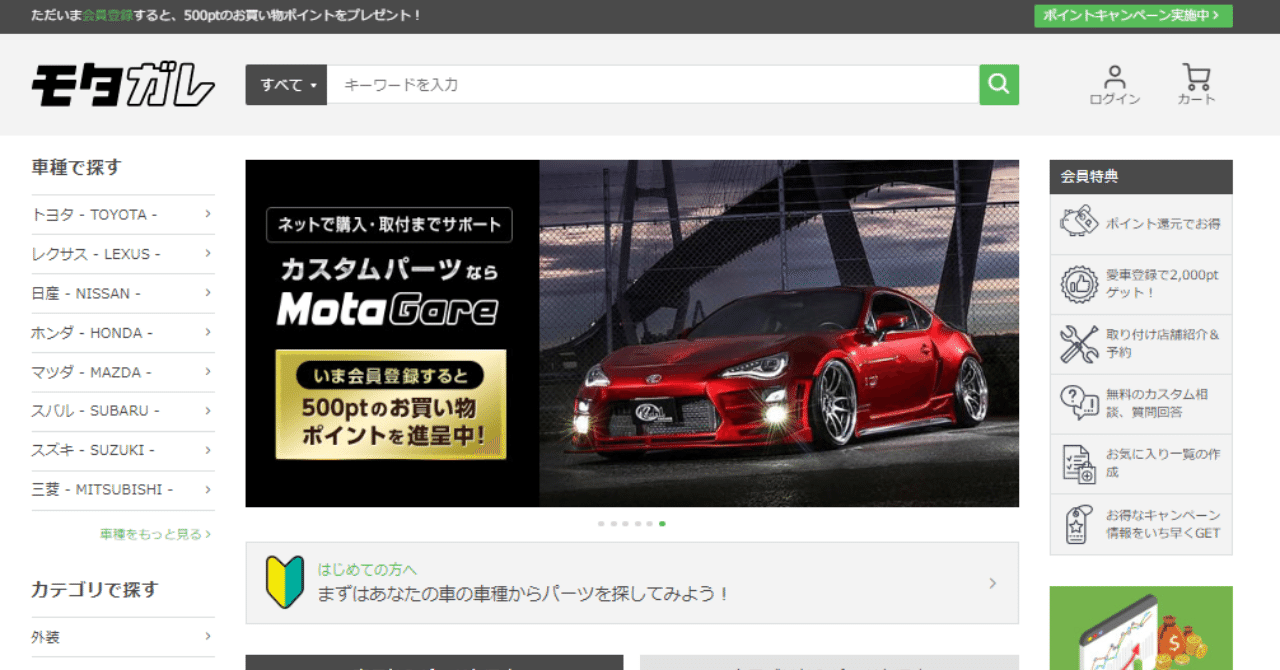1280x670 pixels.
Task: Select トヨタ - TOYOTA - menu item
Action: click(123, 215)
